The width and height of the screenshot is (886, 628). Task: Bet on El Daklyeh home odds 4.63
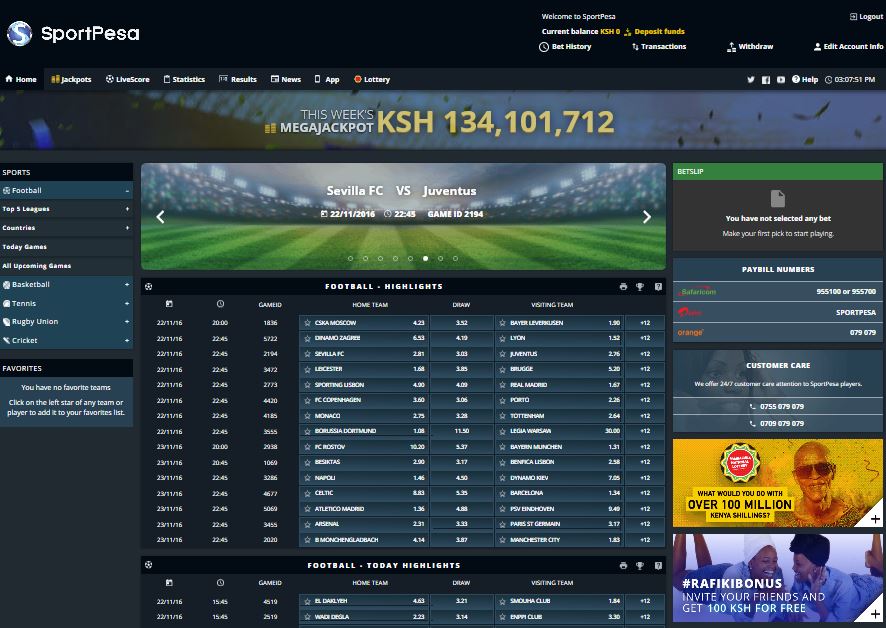(364, 601)
